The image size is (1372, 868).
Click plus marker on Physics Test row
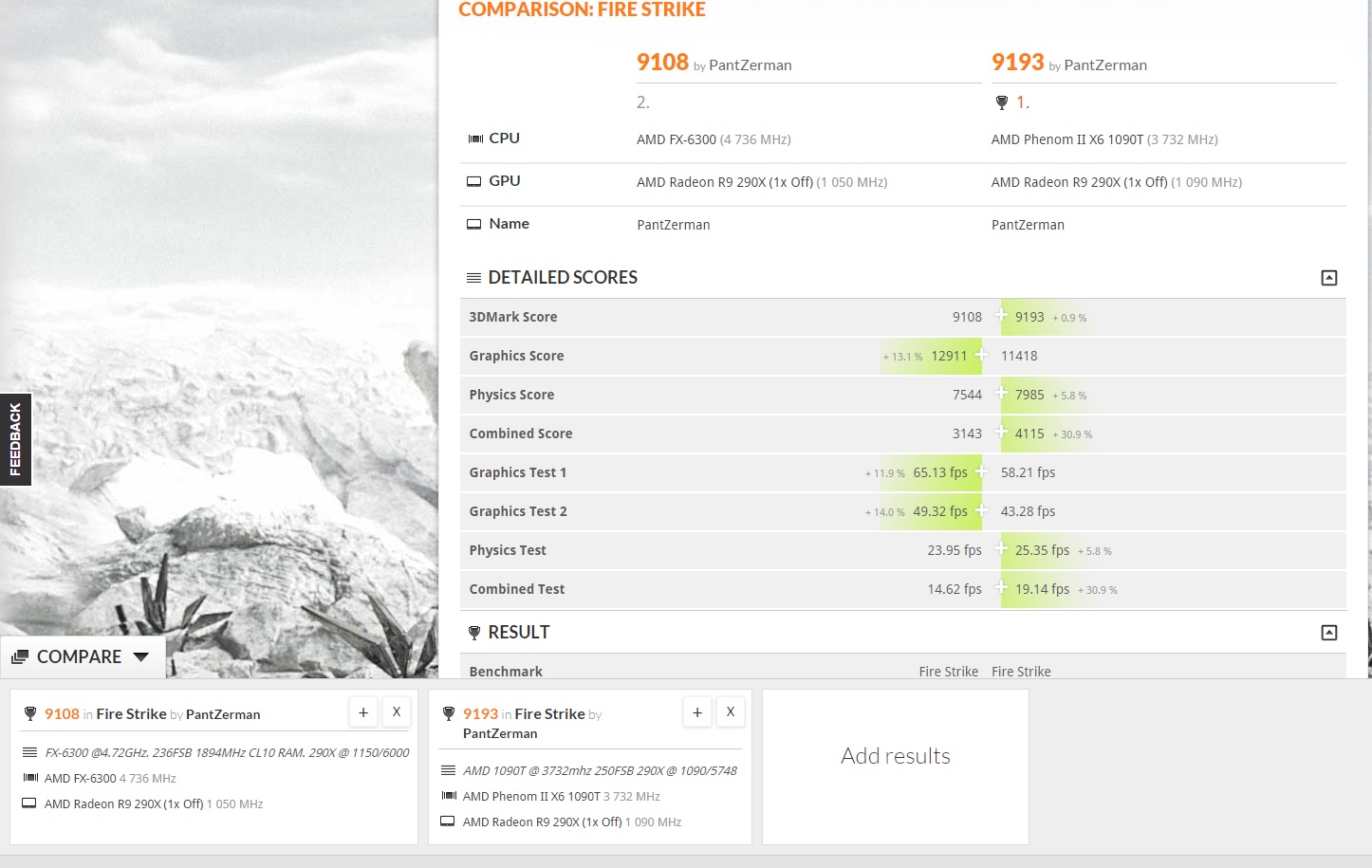(1000, 548)
